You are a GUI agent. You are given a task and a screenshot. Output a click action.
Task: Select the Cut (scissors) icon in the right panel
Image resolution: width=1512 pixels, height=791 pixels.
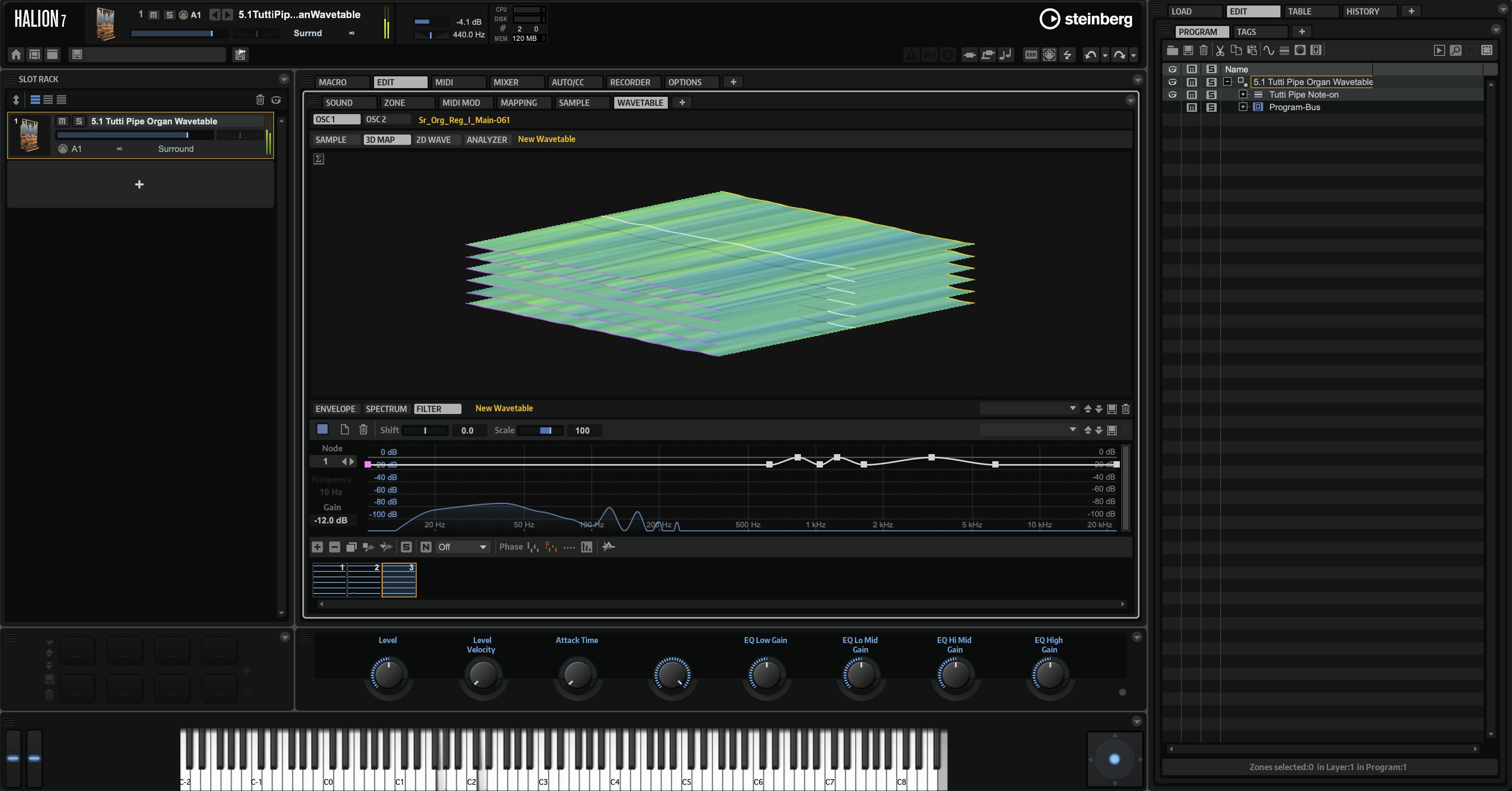tap(1220, 50)
